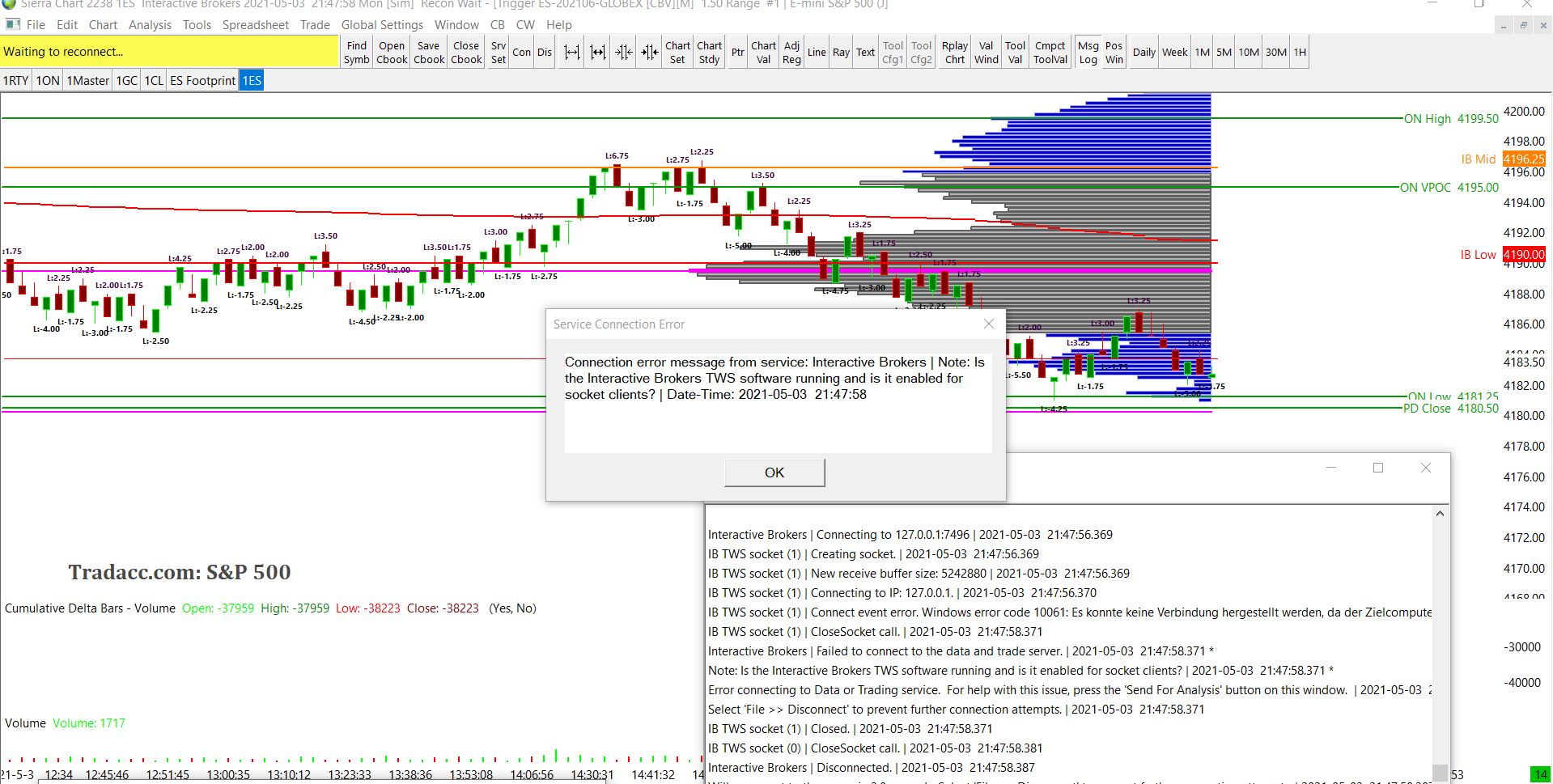This screenshot has height=784, width=1553.
Task: Switch chart to Week timeframe
Action: click(x=1175, y=53)
